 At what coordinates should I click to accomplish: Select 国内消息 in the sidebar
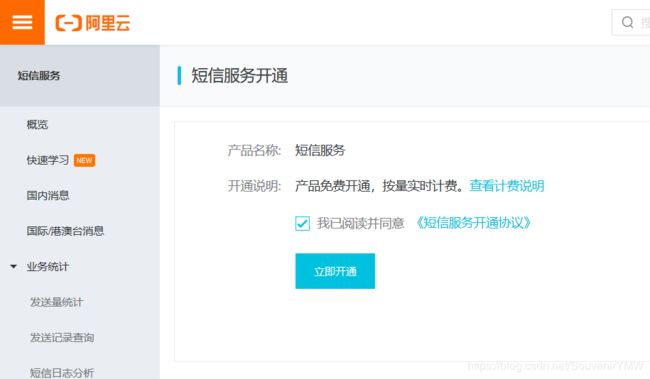pyautogui.click(x=48, y=195)
